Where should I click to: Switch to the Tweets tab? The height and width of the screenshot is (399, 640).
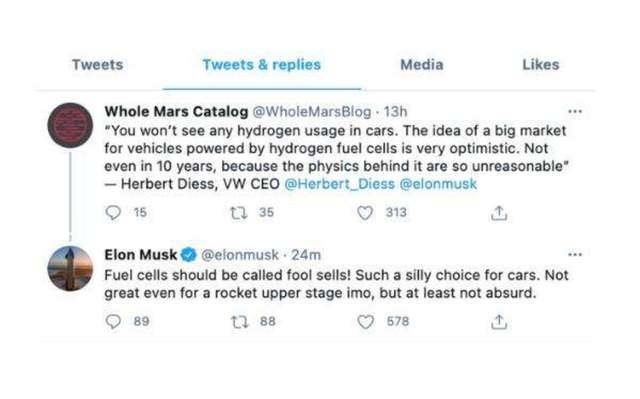[x=98, y=64]
